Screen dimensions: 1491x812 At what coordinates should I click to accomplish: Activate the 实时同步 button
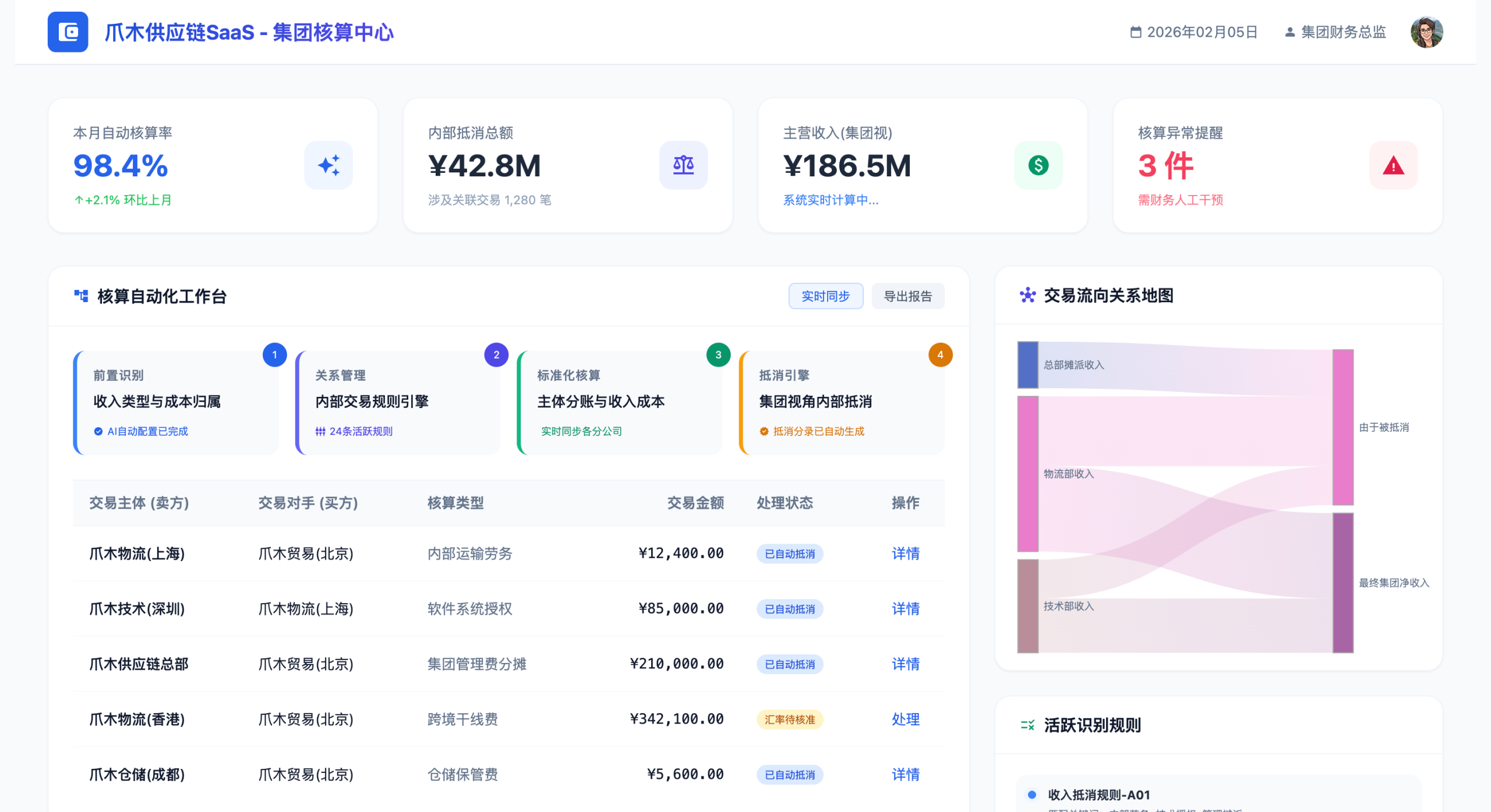(x=825, y=296)
